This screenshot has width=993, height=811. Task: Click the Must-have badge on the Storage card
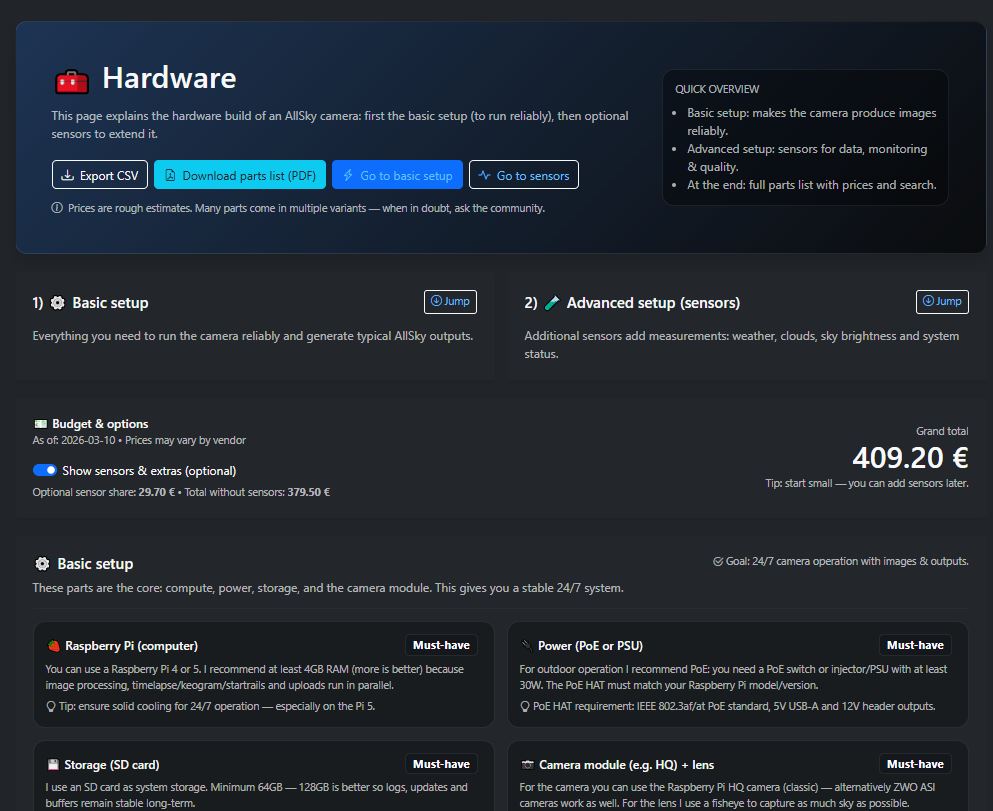point(441,763)
